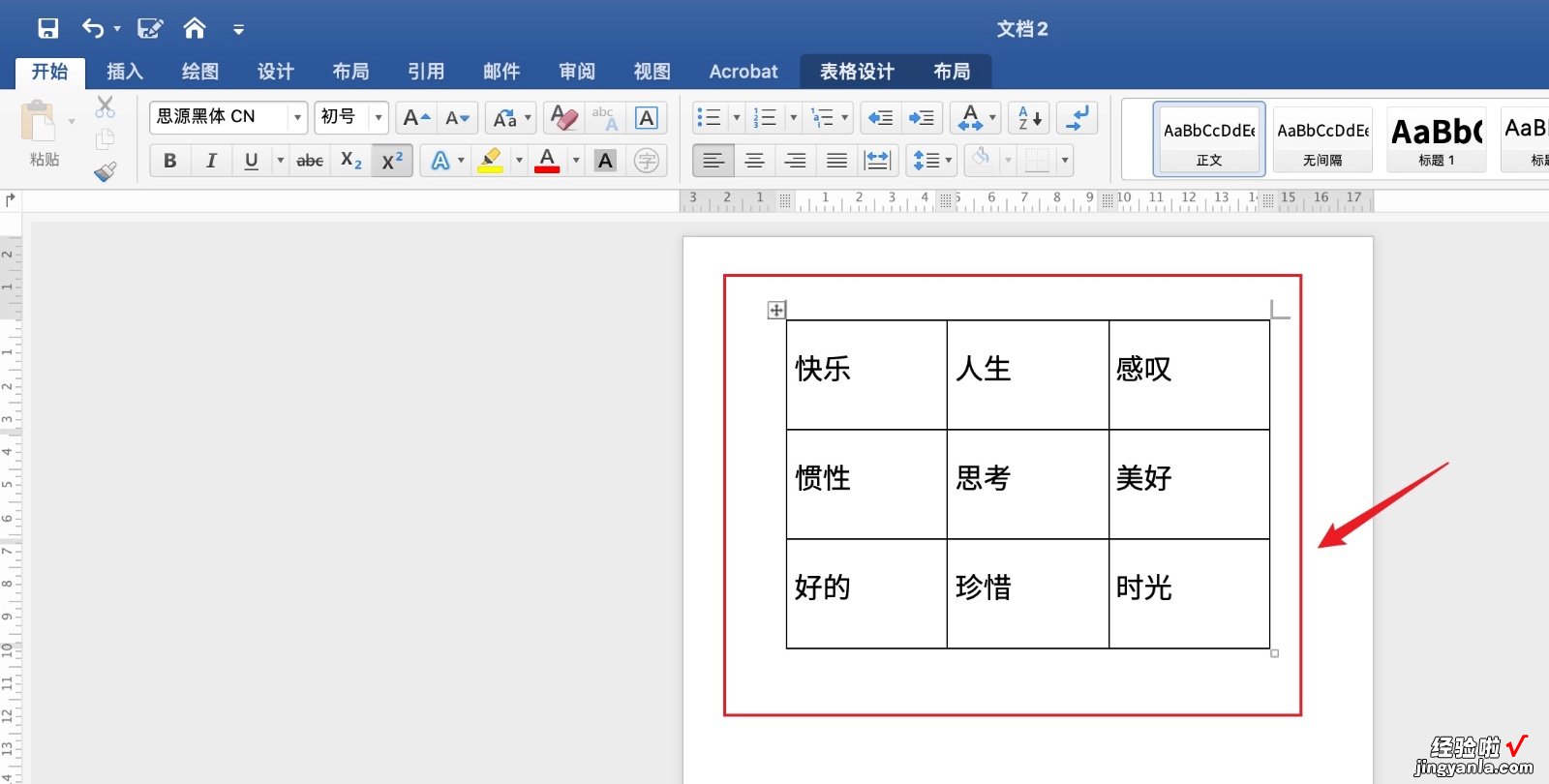Click the Format Painter brush icon
The width and height of the screenshot is (1549, 784).
click(x=105, y=172)
